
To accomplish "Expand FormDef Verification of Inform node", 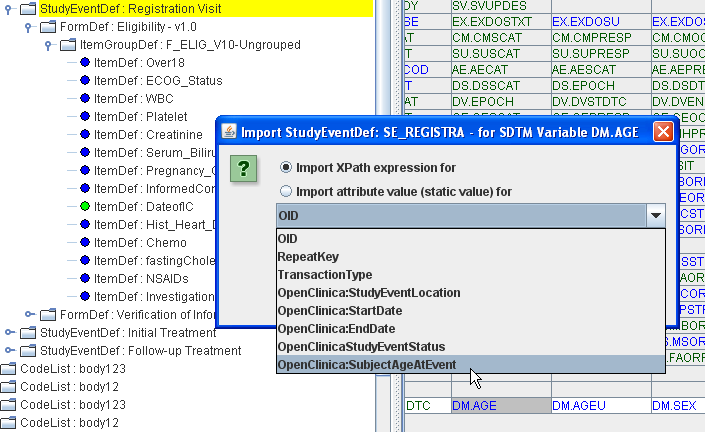I will point(30,315).
